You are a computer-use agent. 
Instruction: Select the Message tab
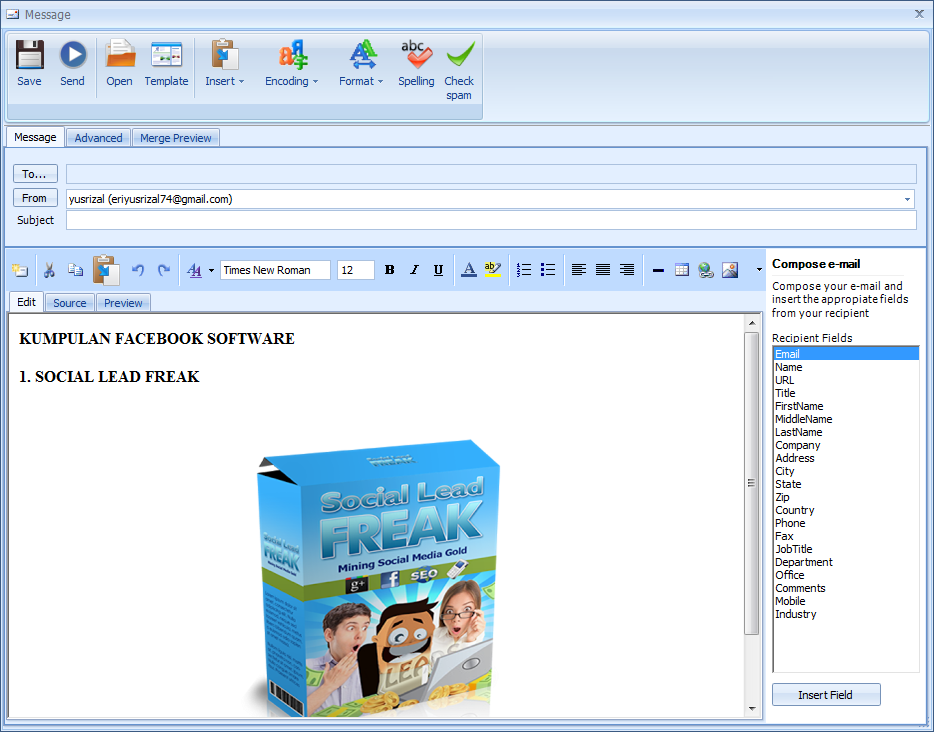pyautogui.click(x=35, y=137)
